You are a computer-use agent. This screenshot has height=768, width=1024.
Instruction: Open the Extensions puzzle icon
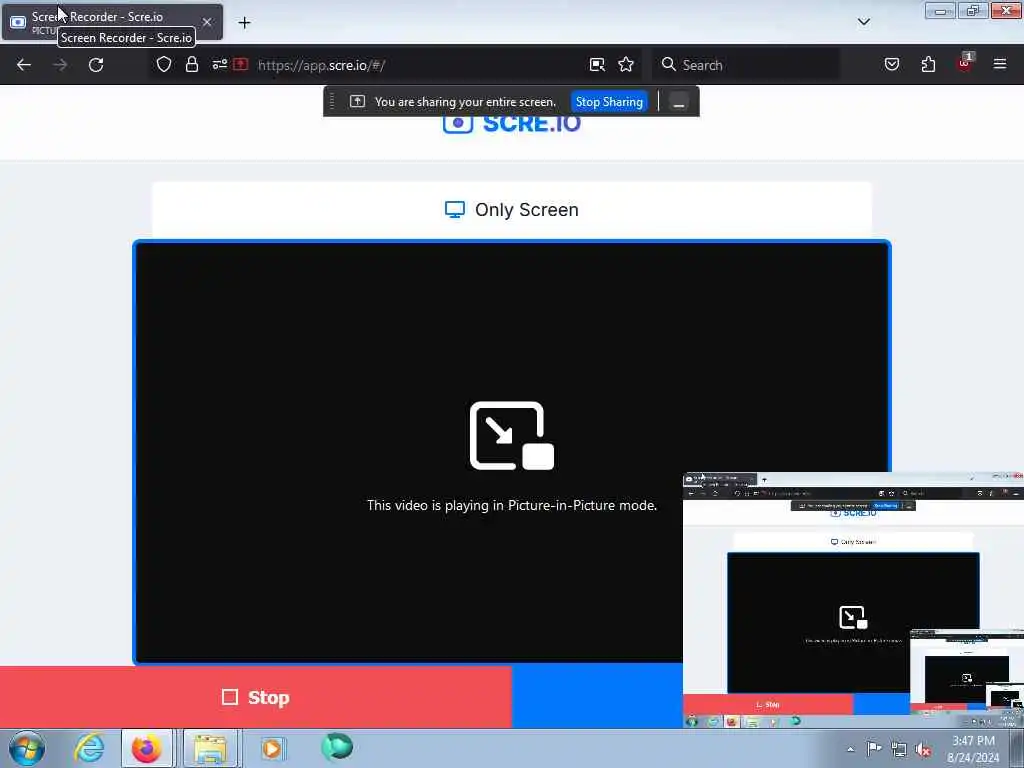[928, 64]
